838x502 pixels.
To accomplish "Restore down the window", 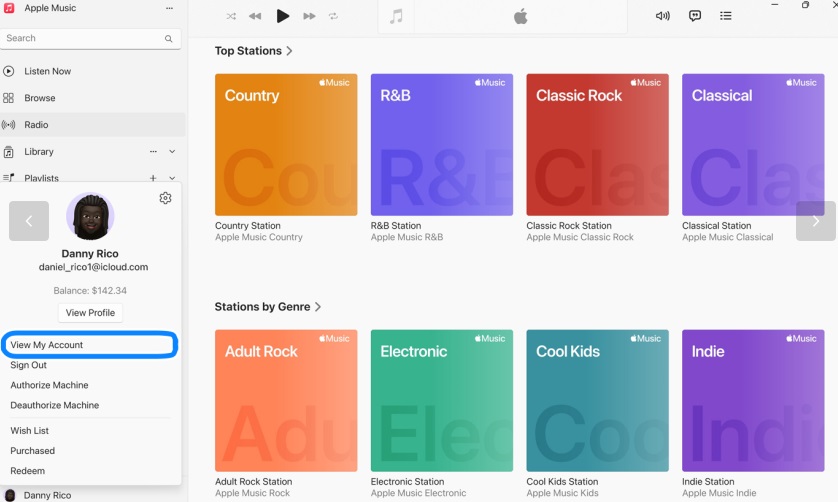I will pos(805,5).
